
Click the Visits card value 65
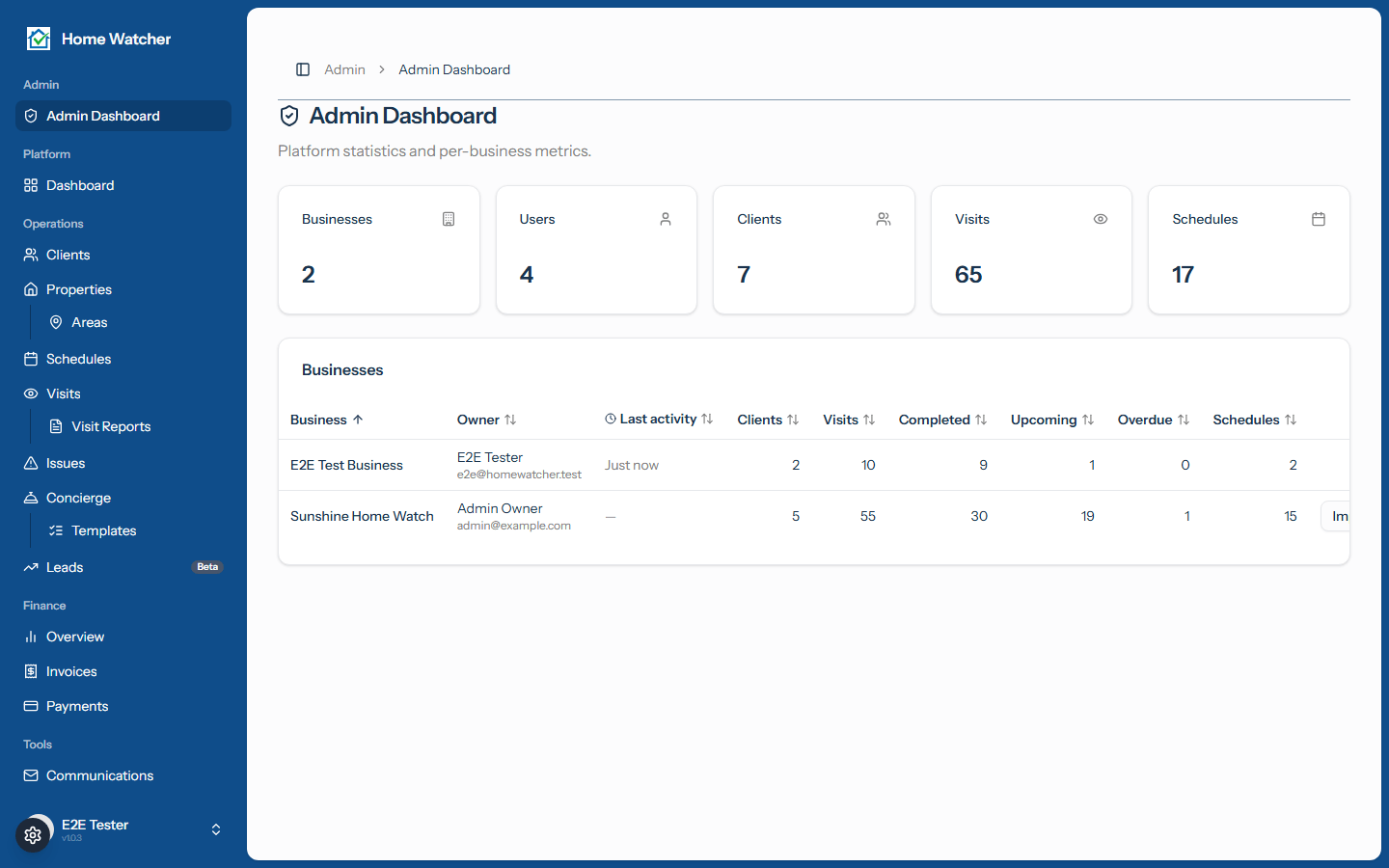click(x=968, y=275)
